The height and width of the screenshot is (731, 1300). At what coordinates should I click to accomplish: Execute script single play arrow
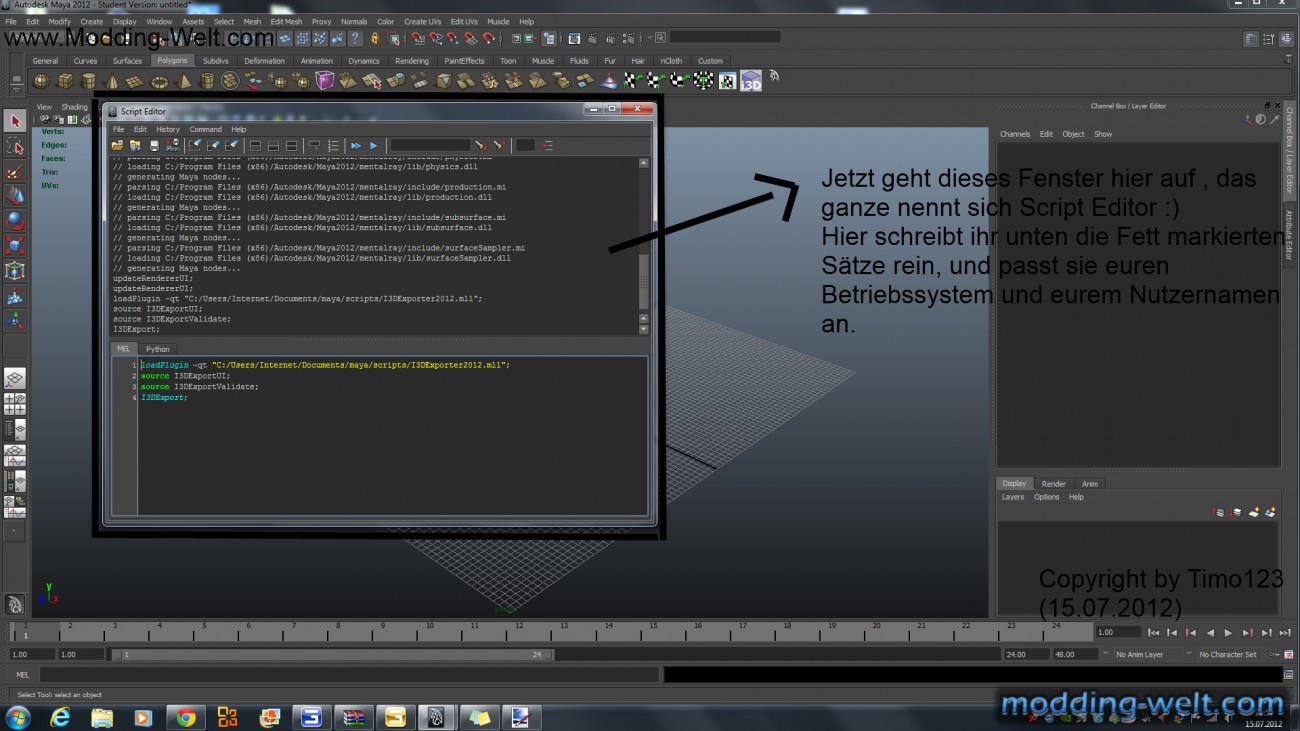point(374,146)
